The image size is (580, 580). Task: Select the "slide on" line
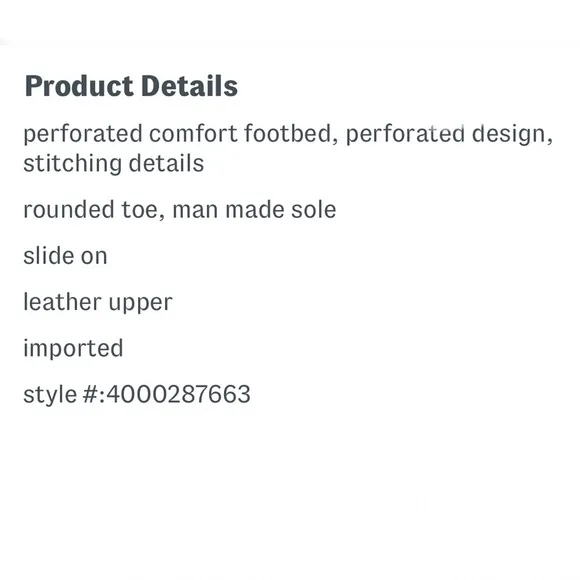(65, 256)
